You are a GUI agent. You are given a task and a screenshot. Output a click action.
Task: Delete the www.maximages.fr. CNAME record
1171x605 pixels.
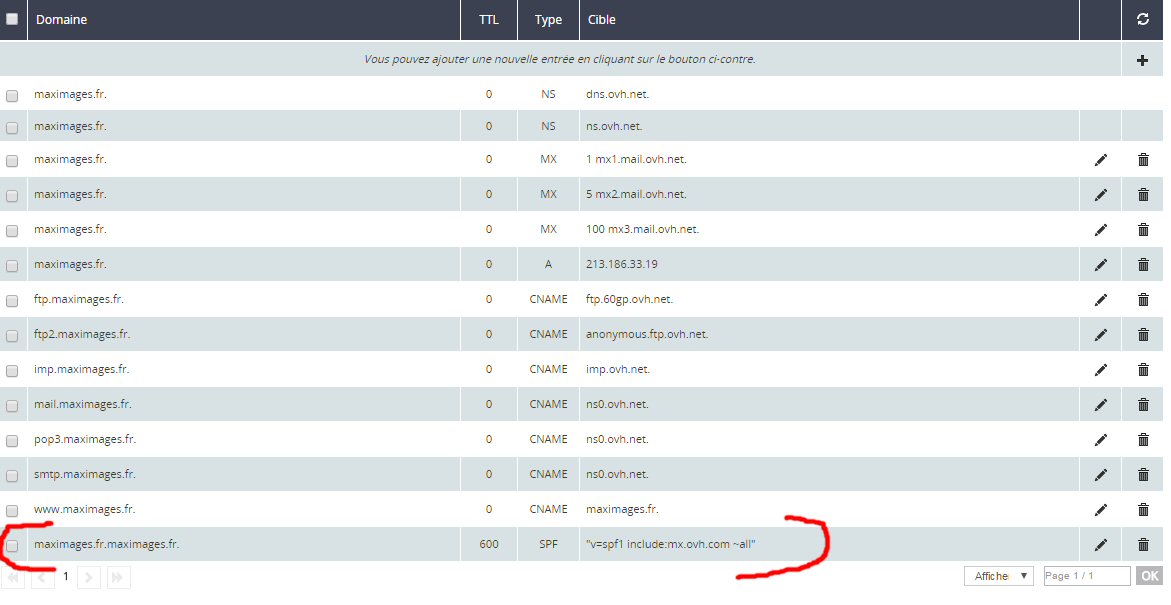click(x=1143, y=509)
